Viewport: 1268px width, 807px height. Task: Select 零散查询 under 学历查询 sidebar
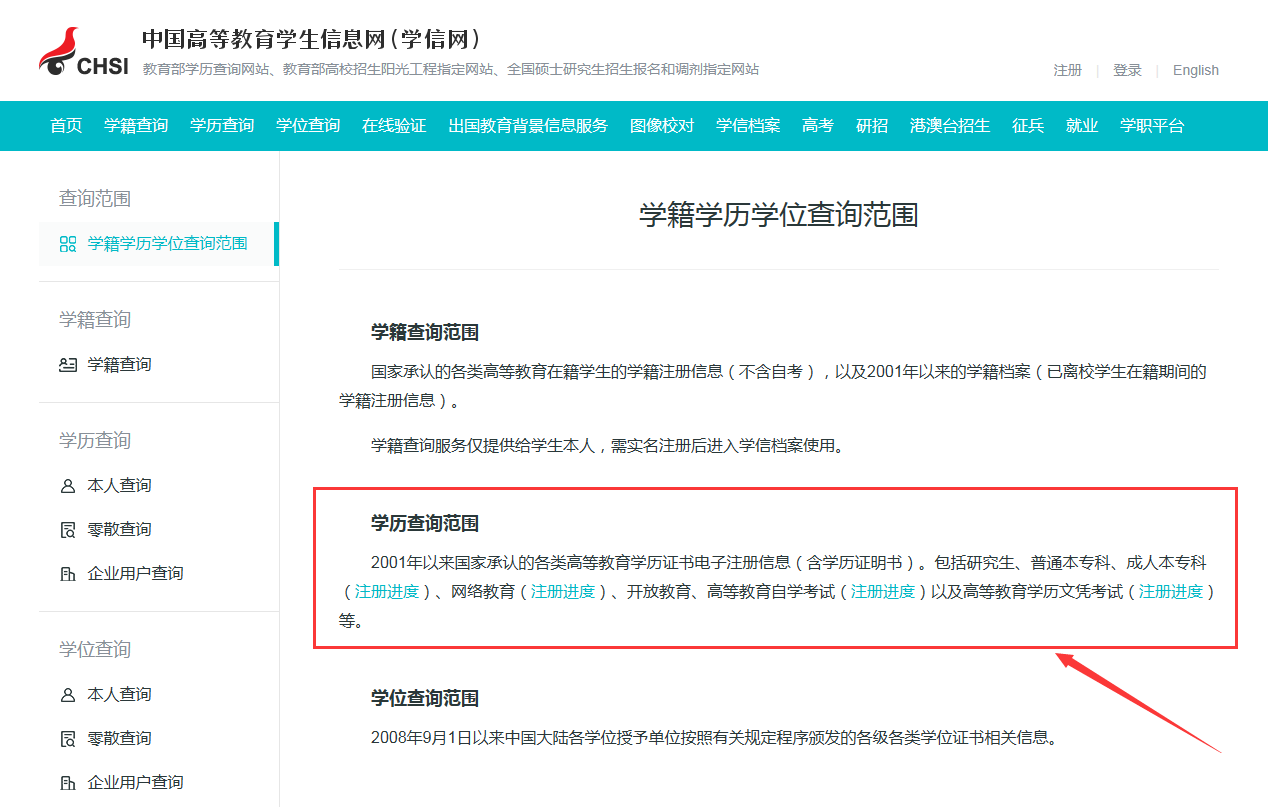point(120,530)
